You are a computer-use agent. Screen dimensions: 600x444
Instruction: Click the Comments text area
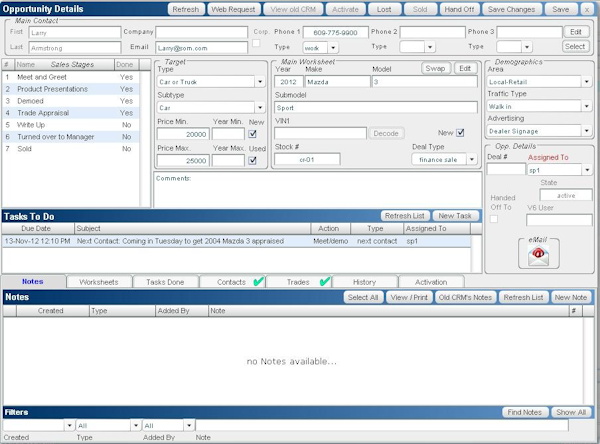click(318, 190)
